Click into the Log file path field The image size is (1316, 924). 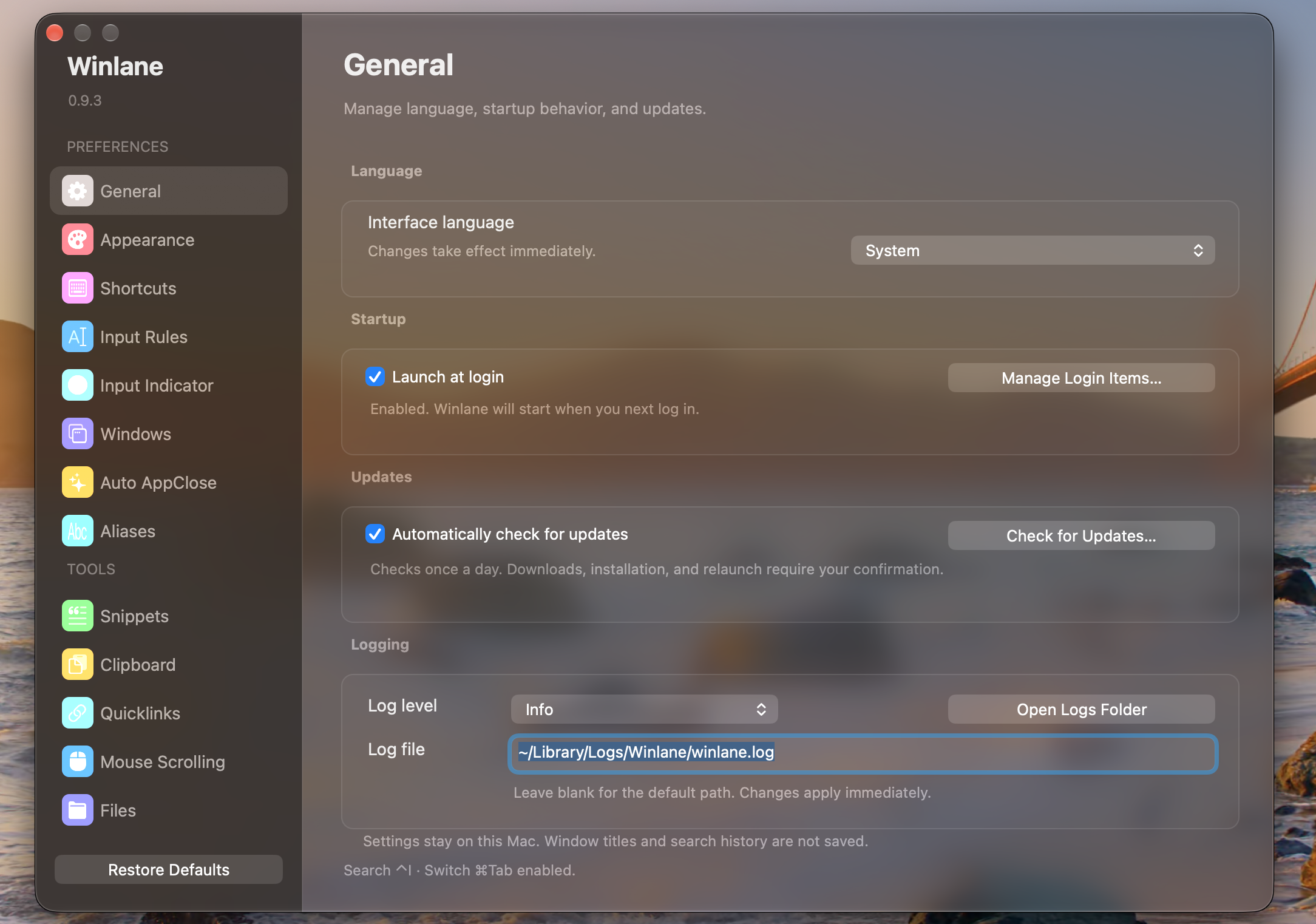coord(863,753)
